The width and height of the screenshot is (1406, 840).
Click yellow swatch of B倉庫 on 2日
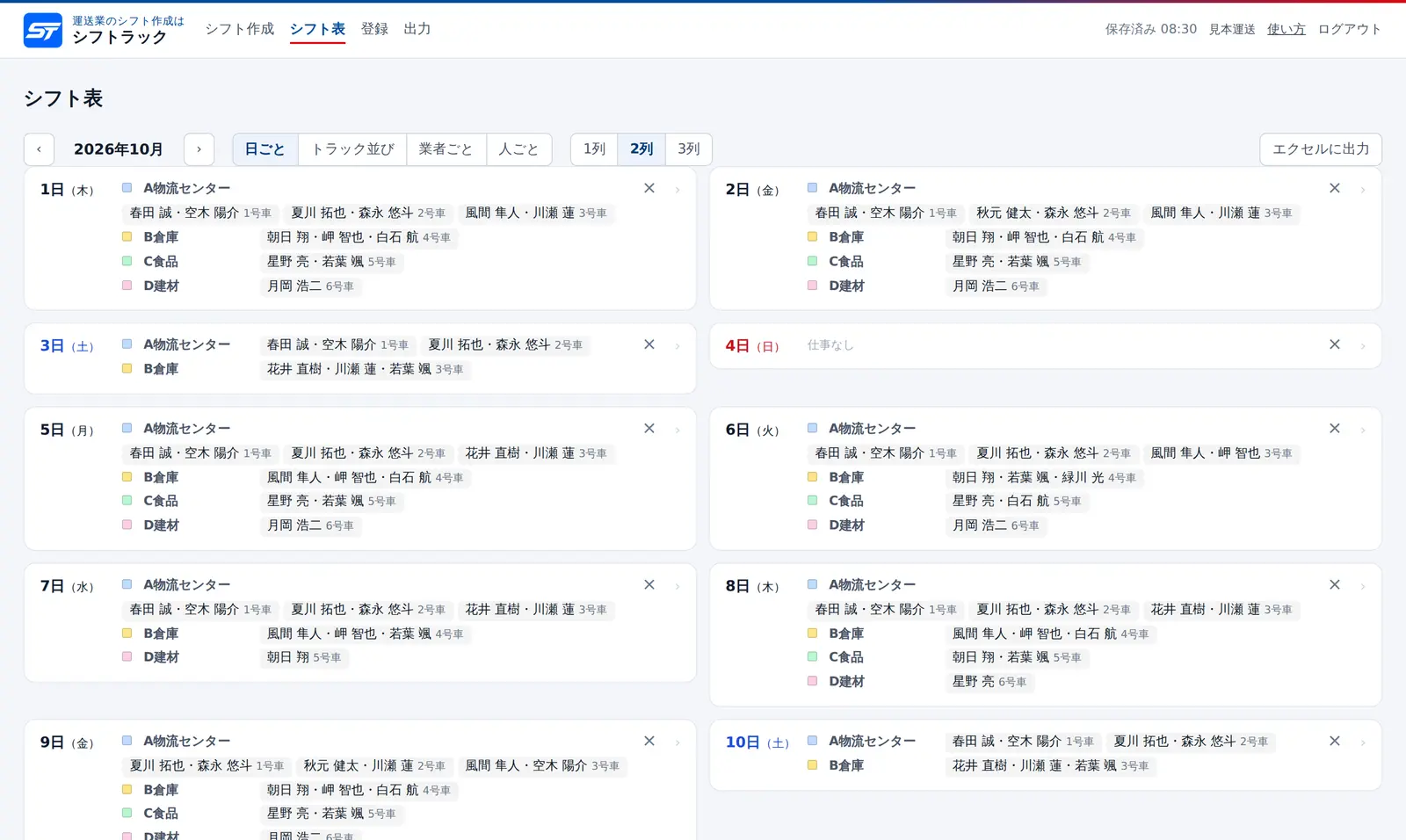point(813,236)
